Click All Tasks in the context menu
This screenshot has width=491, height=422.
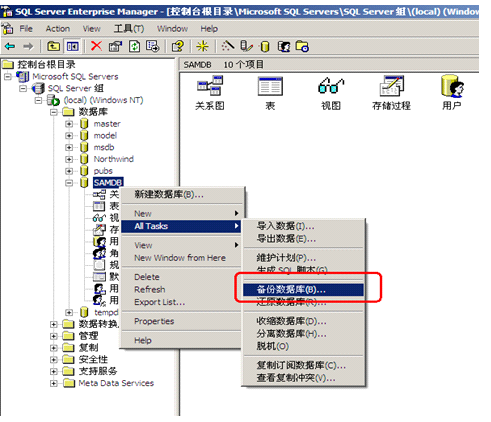181,226
